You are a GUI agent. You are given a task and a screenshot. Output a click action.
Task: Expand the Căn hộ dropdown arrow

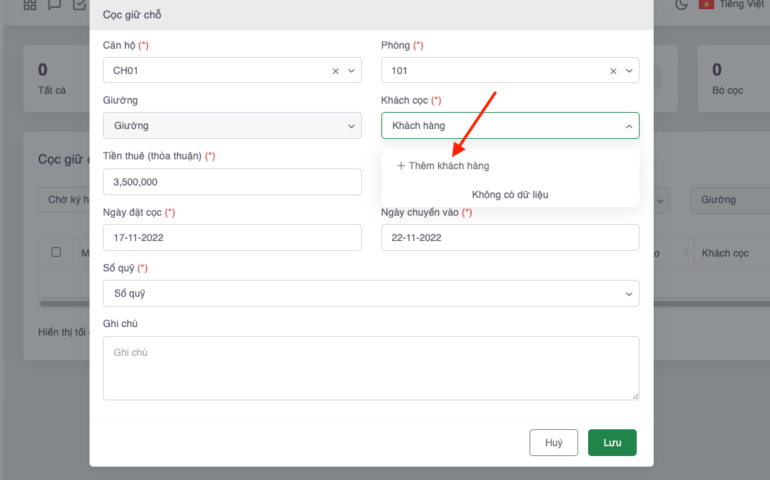pyautogui.click(x=351, y=71)
